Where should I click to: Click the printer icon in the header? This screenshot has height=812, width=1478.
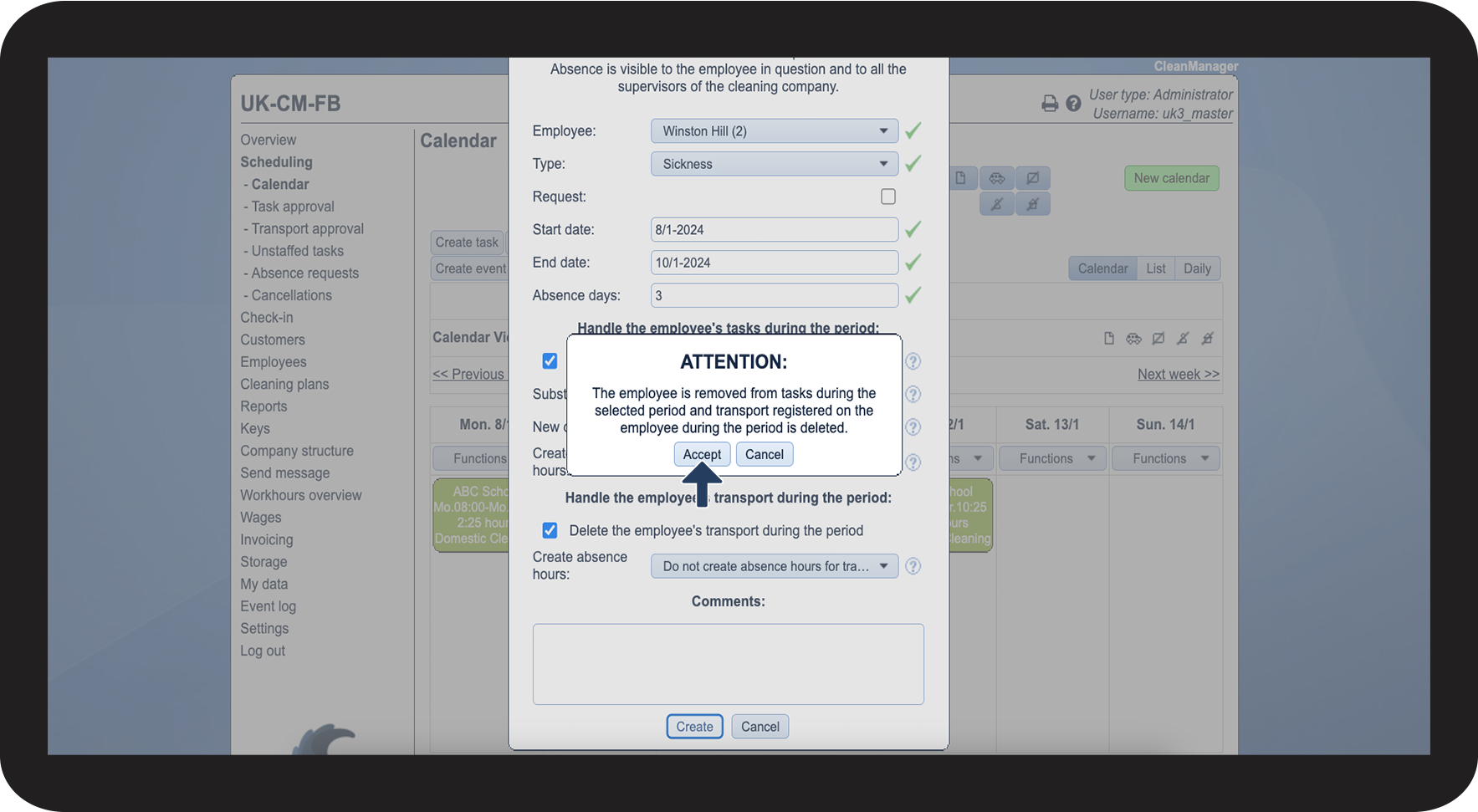[1049, 104]
